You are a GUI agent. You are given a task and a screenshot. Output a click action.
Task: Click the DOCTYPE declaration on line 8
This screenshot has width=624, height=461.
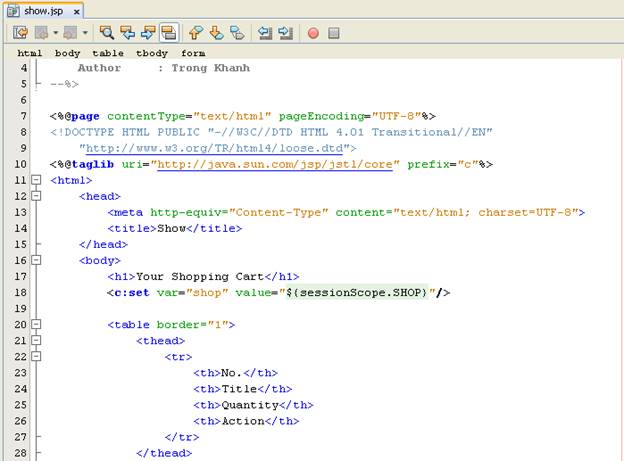click(x=271, y=132)
